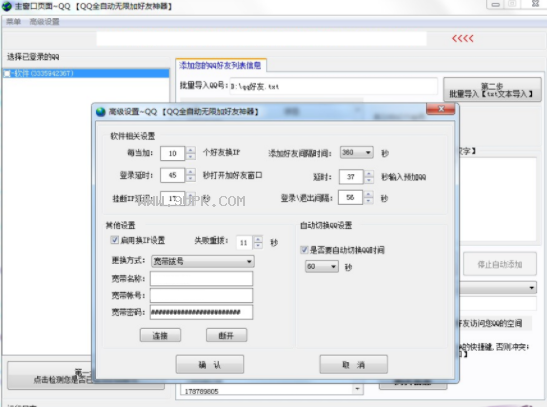Click the 失败重拨 field showing 11

(x=245, y=242)
